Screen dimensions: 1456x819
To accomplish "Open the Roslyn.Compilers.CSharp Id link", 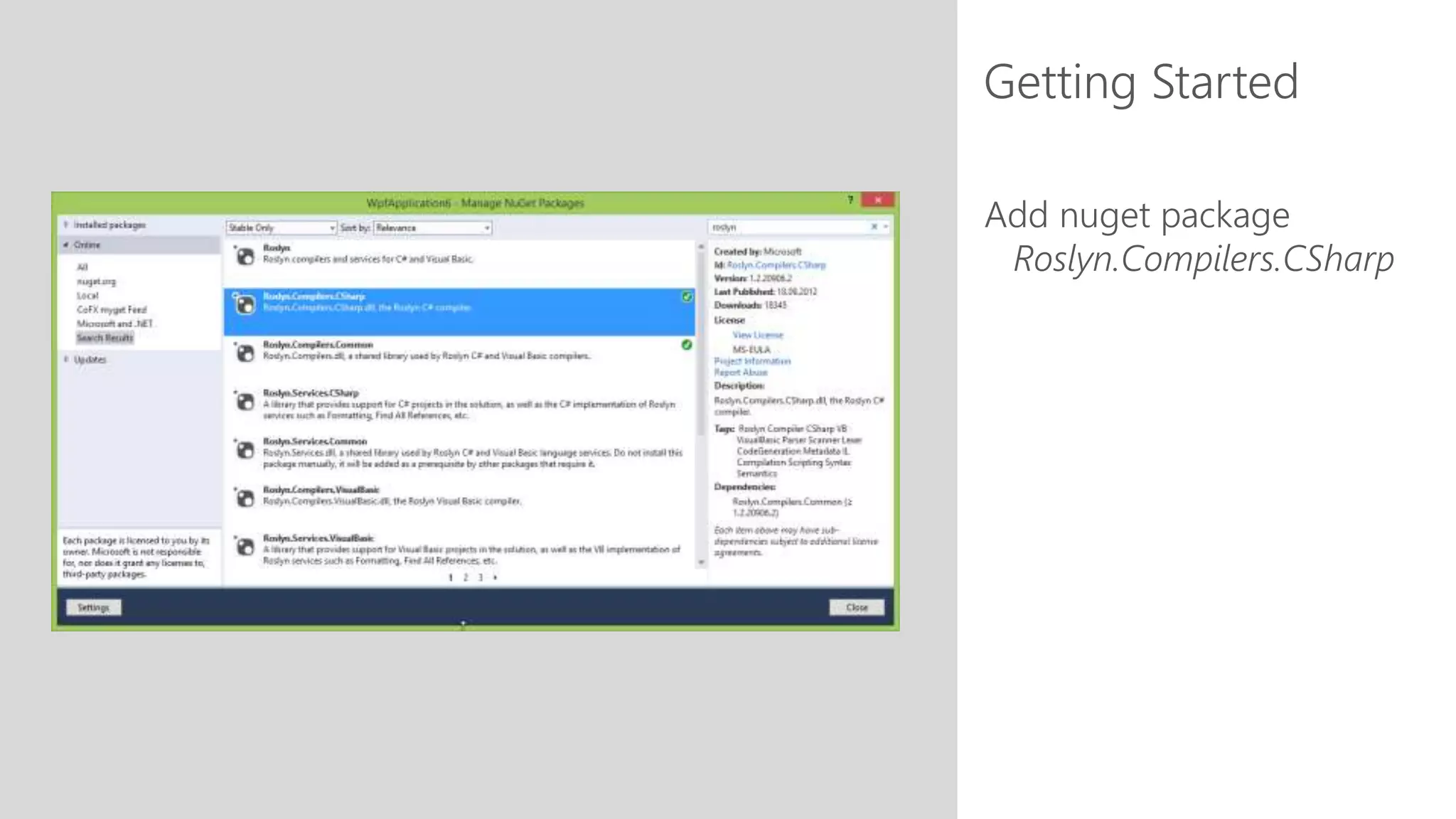I will click(x=776, y=265).
